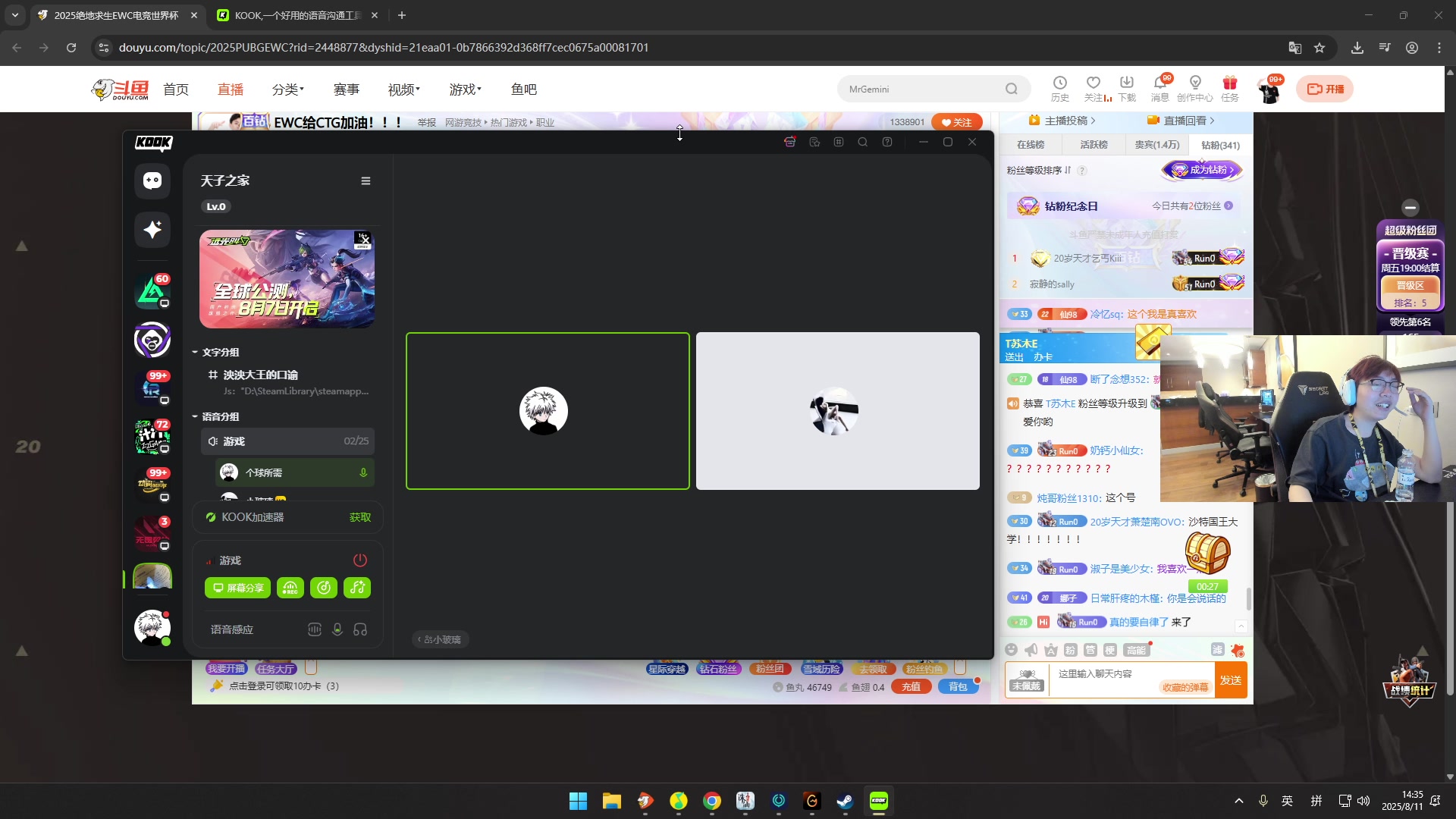1456x819 pixels.
Task: Expand 直播回看 arrow link
Action: click(1181, 121)
